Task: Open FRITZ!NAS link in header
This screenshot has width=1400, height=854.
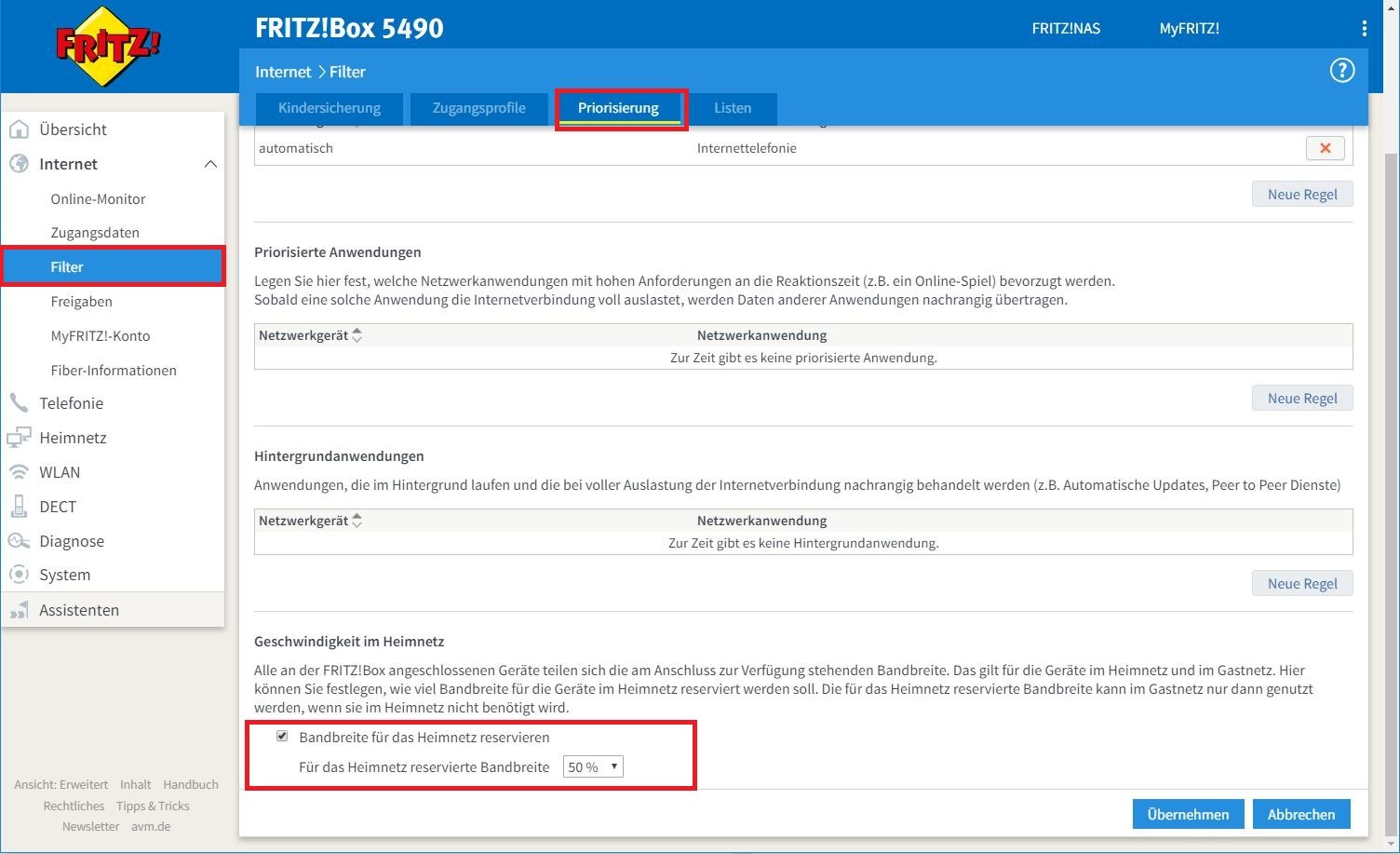Action: [x=1066, y=29]
